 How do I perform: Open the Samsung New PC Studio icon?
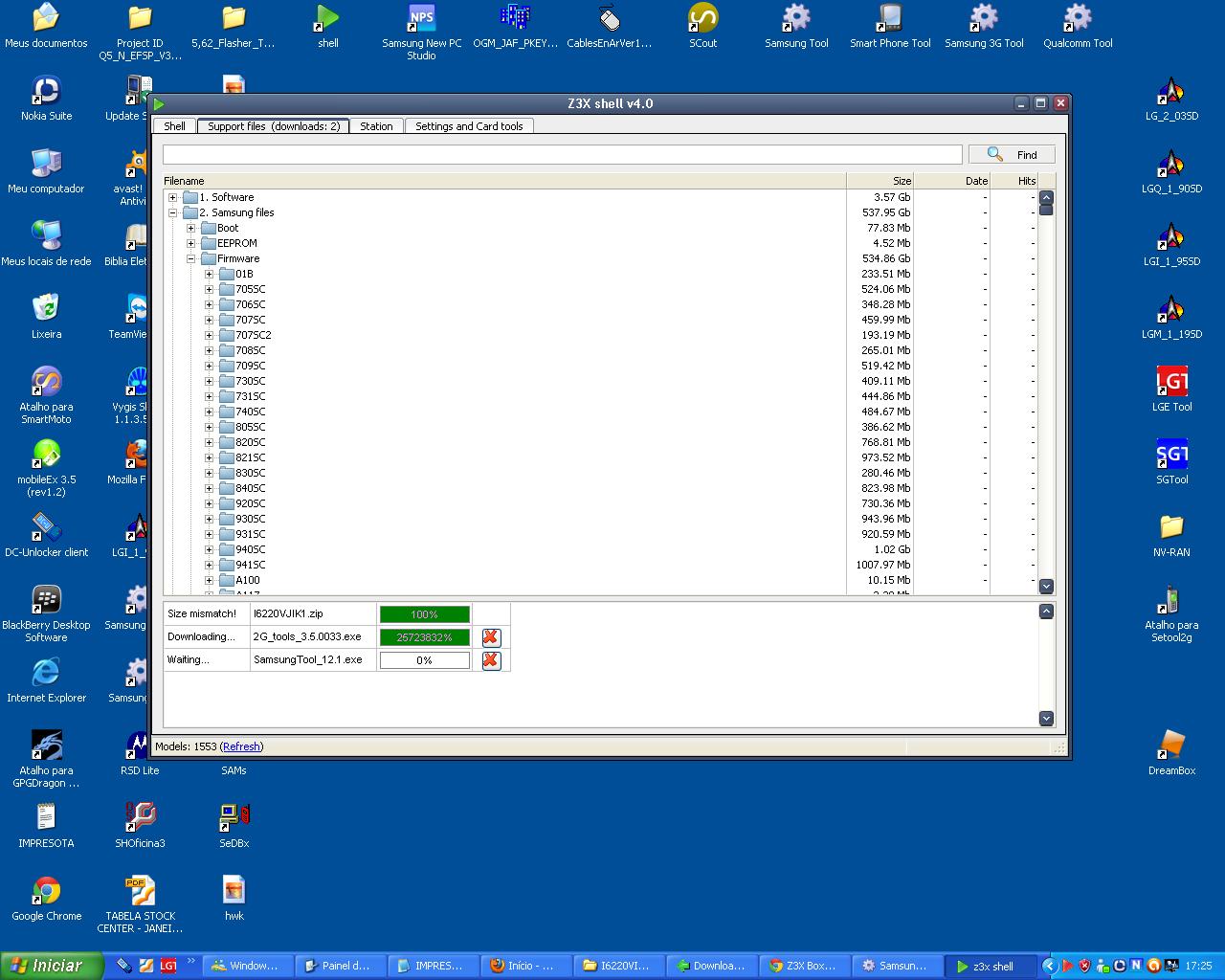tap(421, 32)
